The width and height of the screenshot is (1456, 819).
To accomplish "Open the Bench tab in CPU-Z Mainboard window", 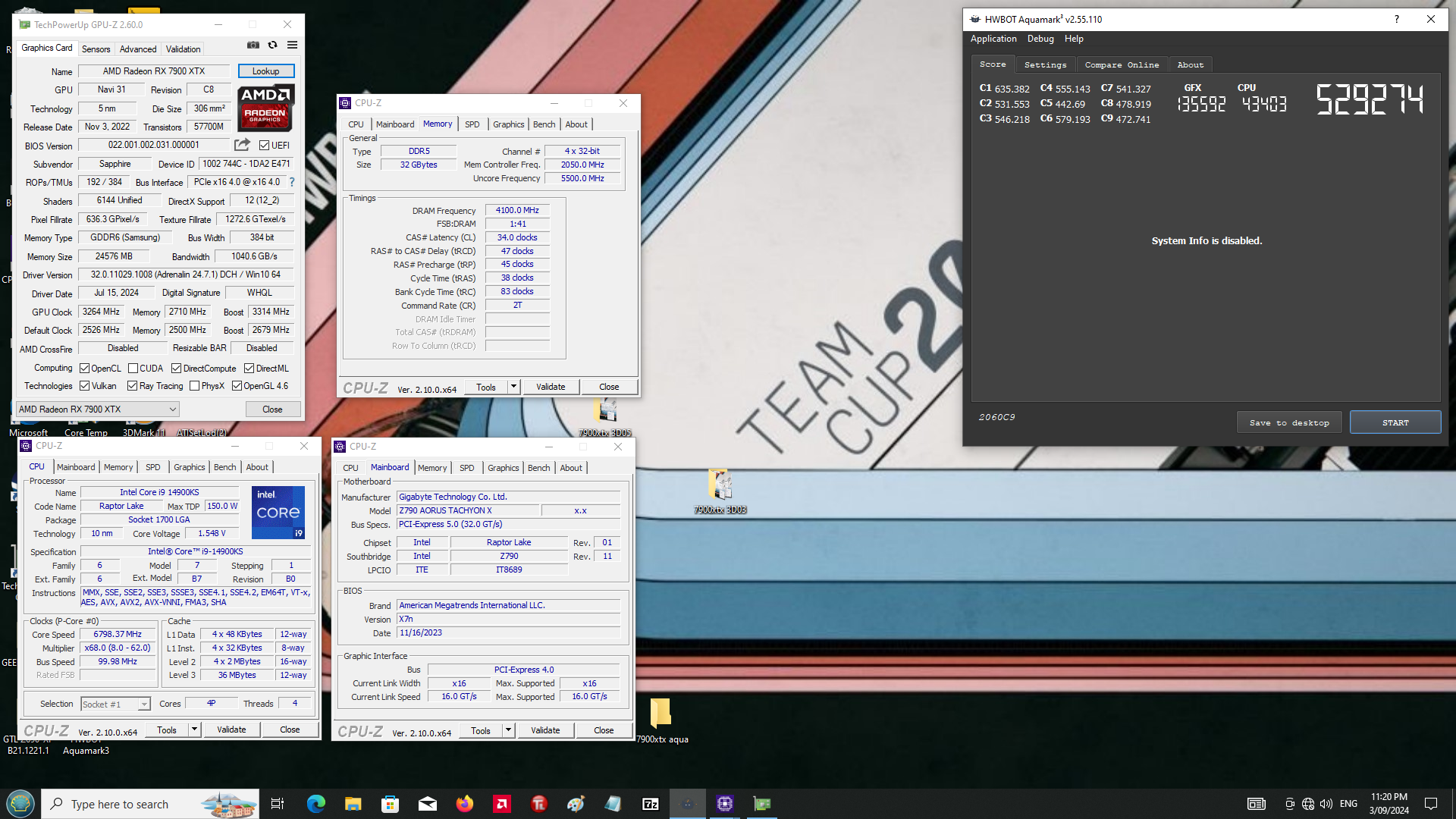I will [x=538, y=468].
